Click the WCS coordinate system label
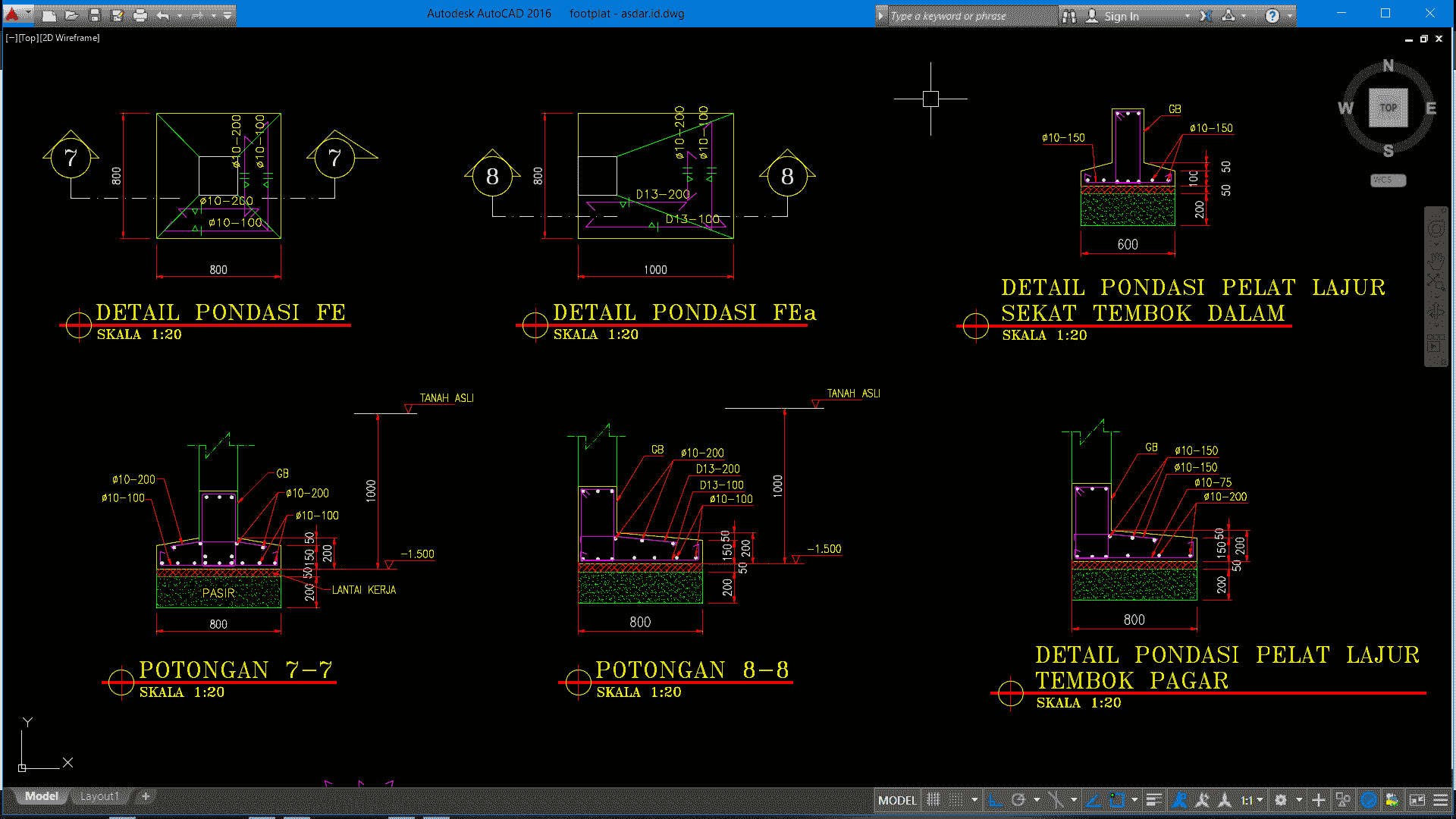The image size is (1456, 819). click(x=1389, y=180)
